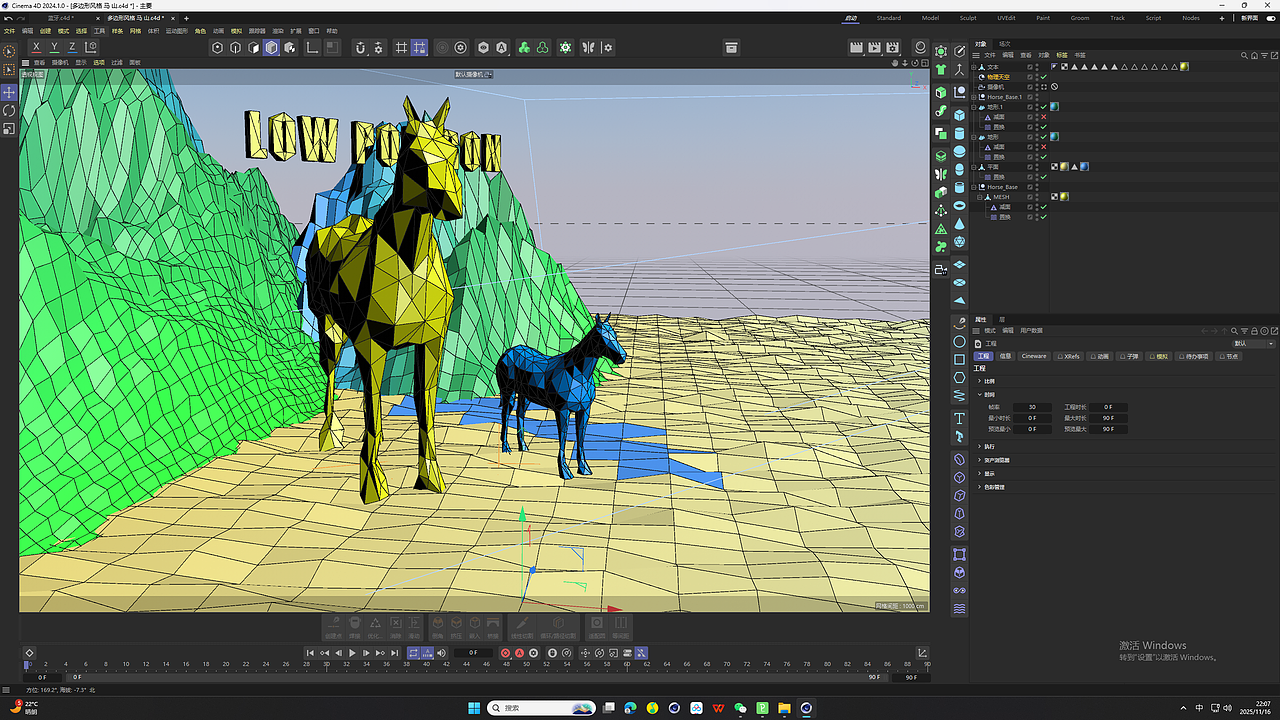Image resolution: width=1280 pixels, height=720 pixels.
Task: Switch to Polygons mode icon
Action: point(253,47)
